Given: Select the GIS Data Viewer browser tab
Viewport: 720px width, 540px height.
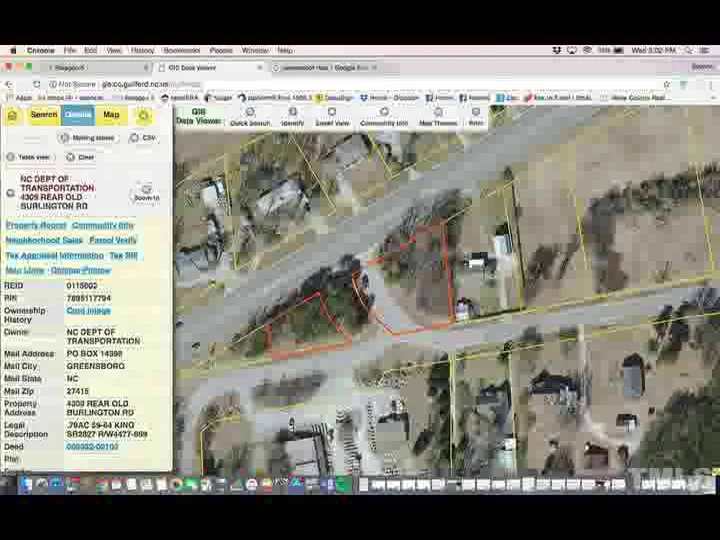Looking at the screenshot, I should click(209, 68).
